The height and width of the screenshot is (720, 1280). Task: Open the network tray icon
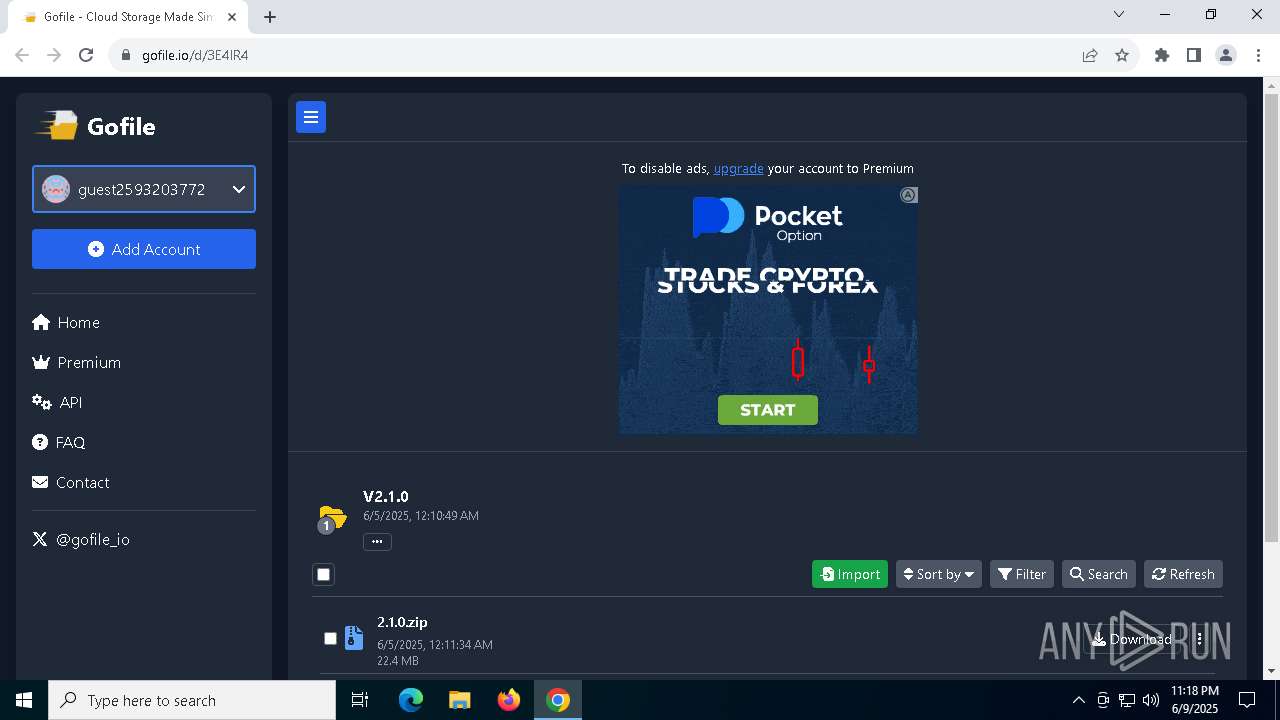(x=1127, y=700)
